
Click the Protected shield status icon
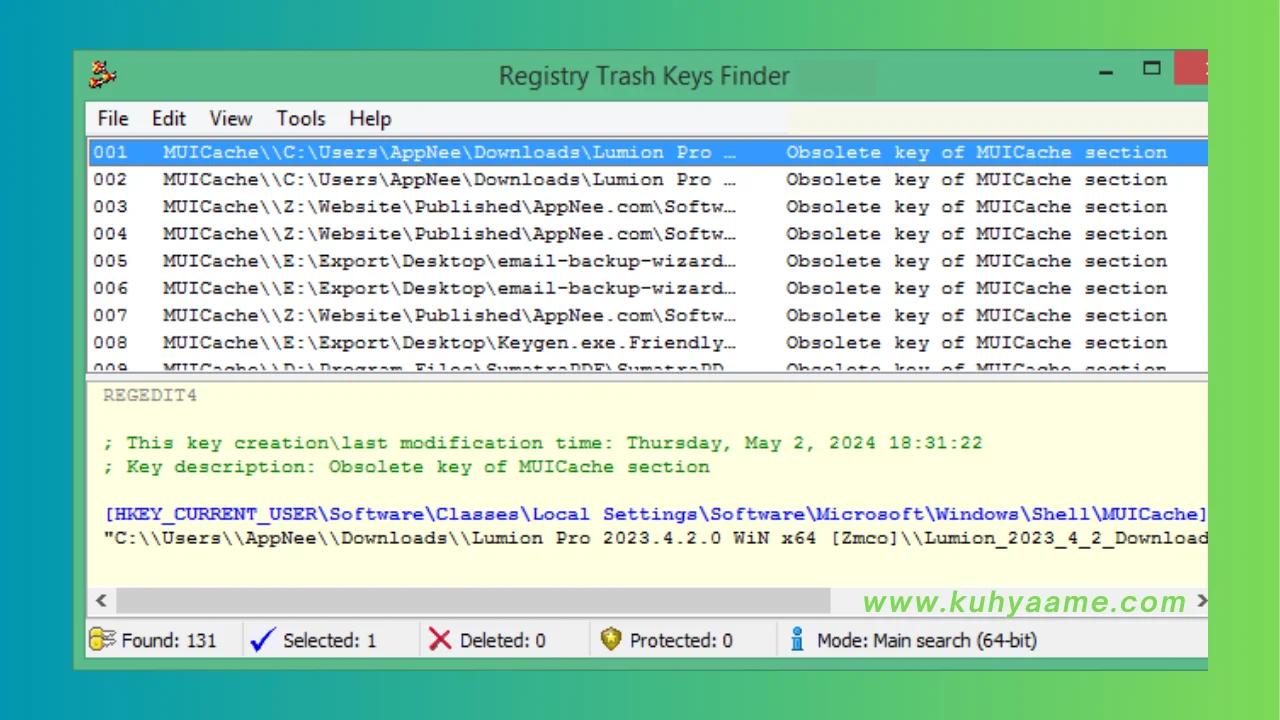point(611,640)
